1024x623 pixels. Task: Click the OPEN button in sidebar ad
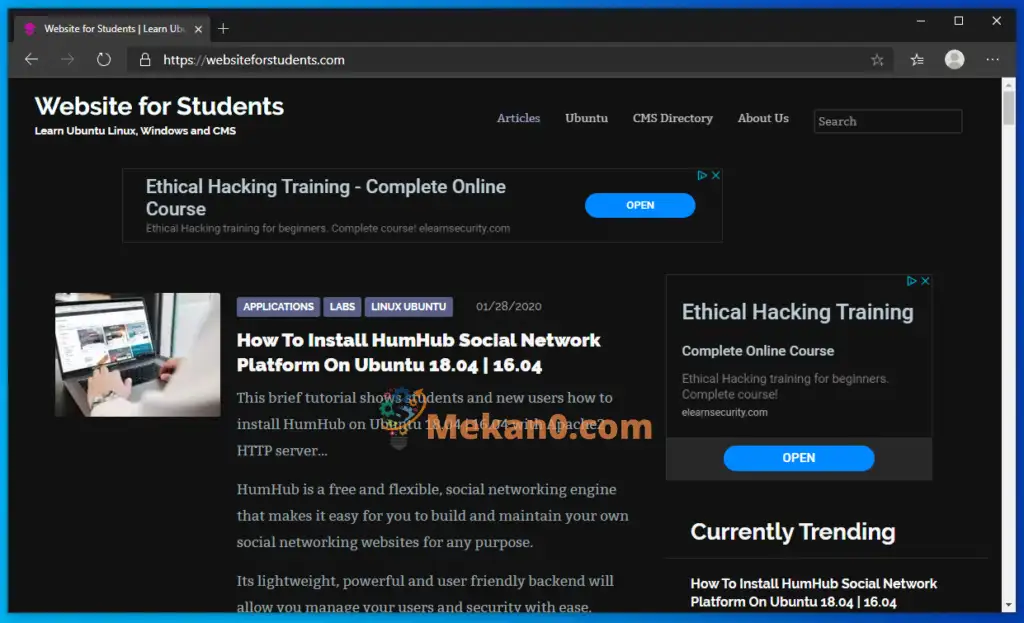(798, 458)
